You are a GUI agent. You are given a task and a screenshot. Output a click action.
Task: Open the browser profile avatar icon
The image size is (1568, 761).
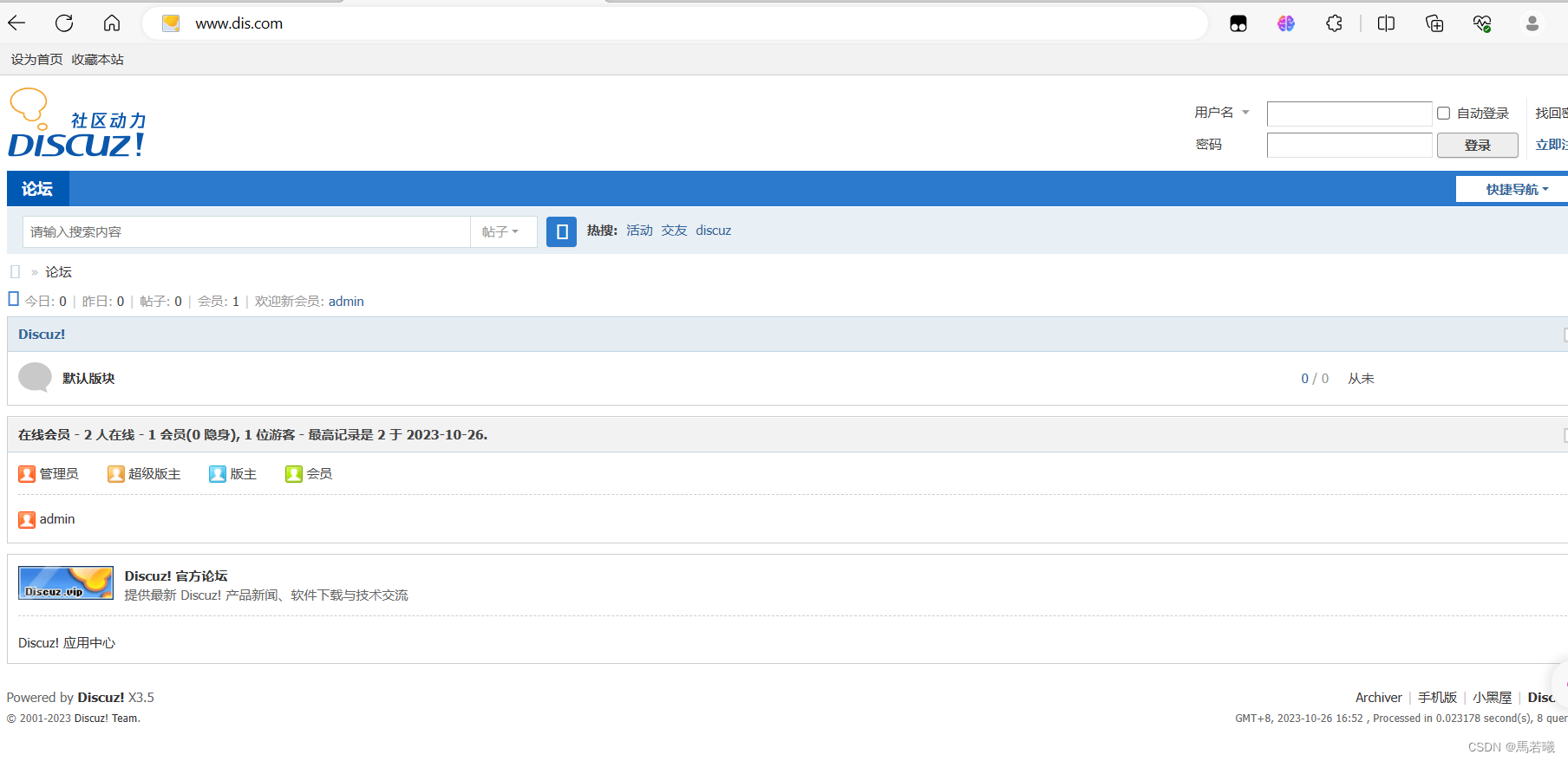(1532, 23)
